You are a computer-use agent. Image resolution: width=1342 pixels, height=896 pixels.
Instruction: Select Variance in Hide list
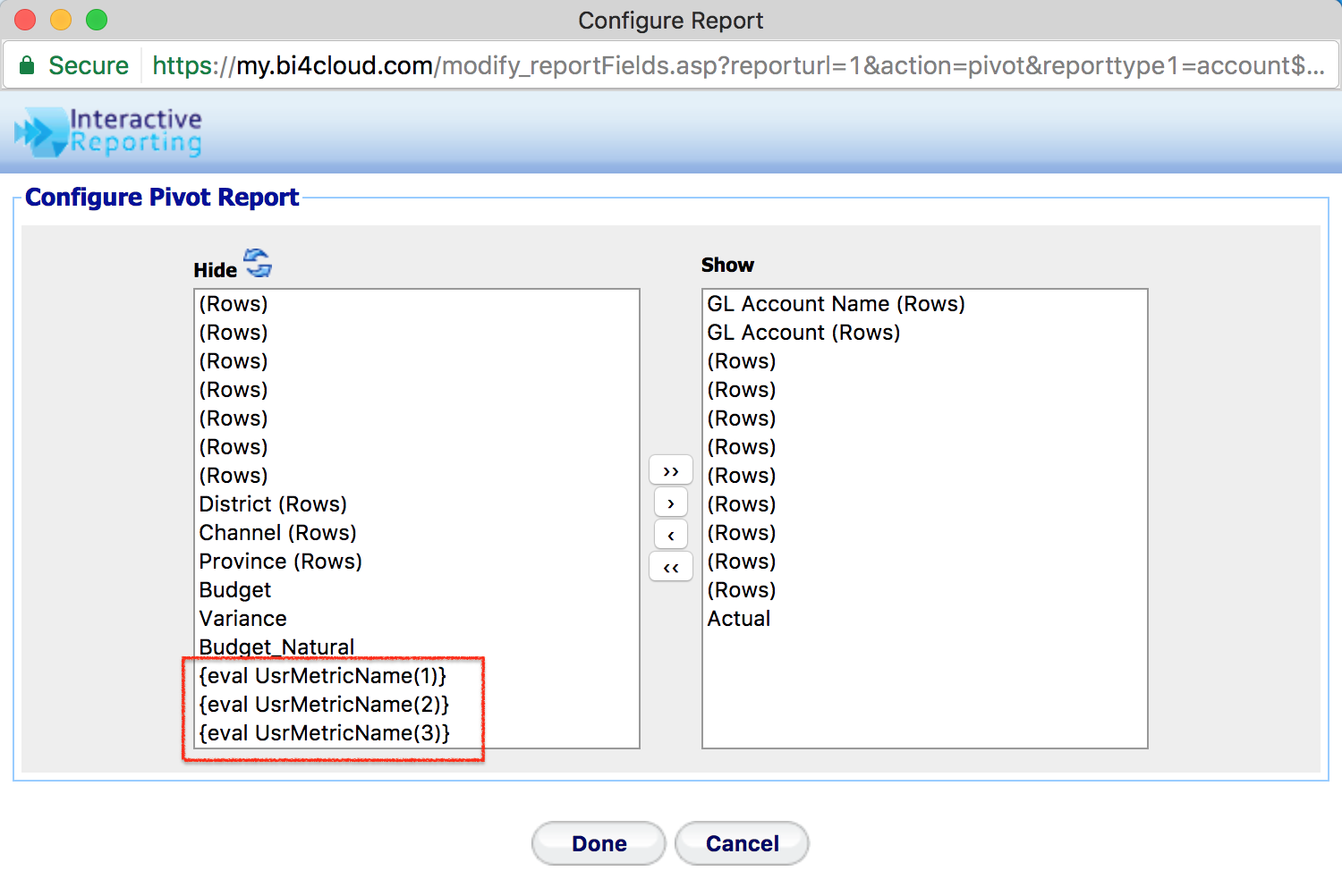pos(417,619)
